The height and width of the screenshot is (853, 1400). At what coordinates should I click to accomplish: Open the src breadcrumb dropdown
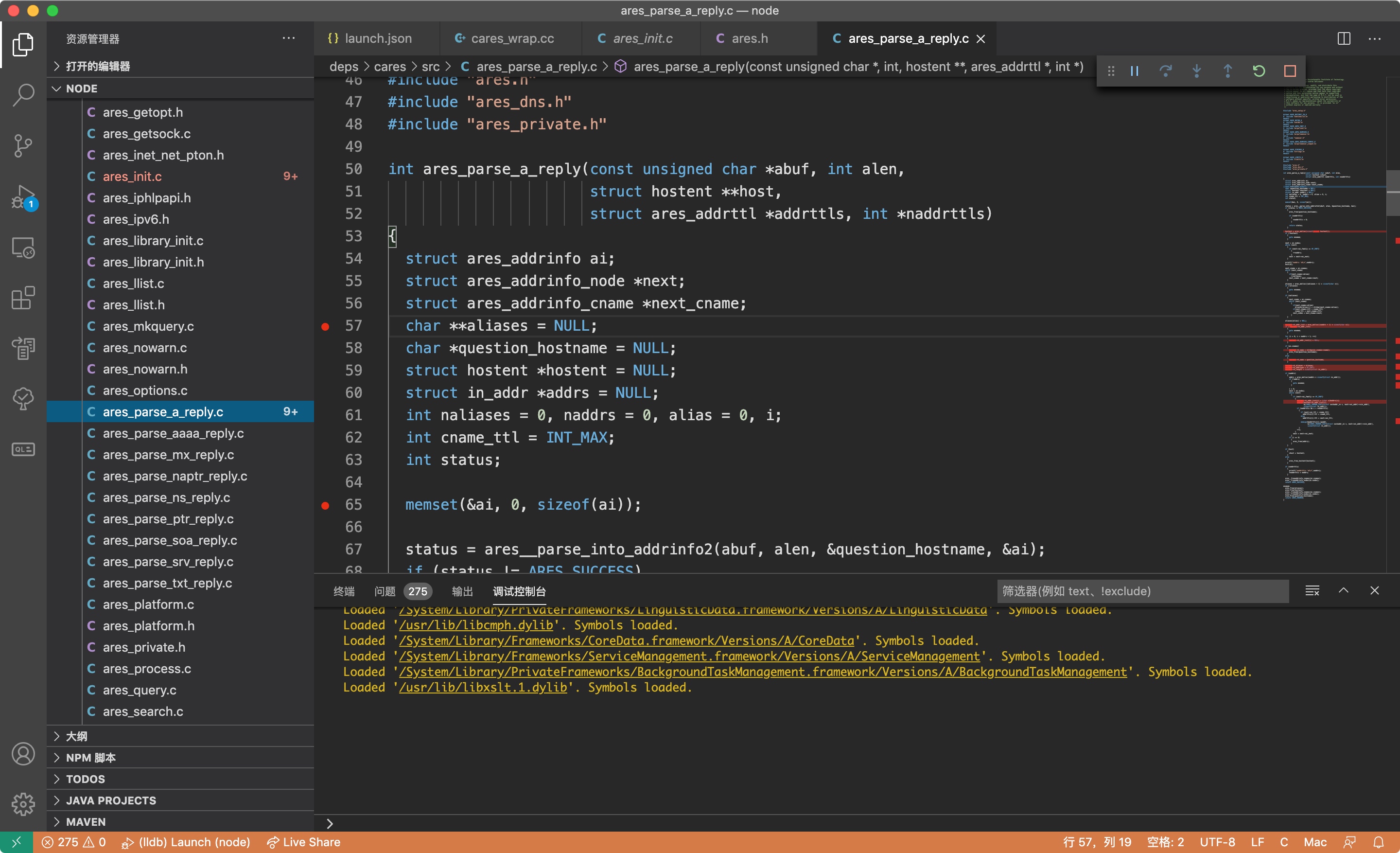tap(430, 67)
